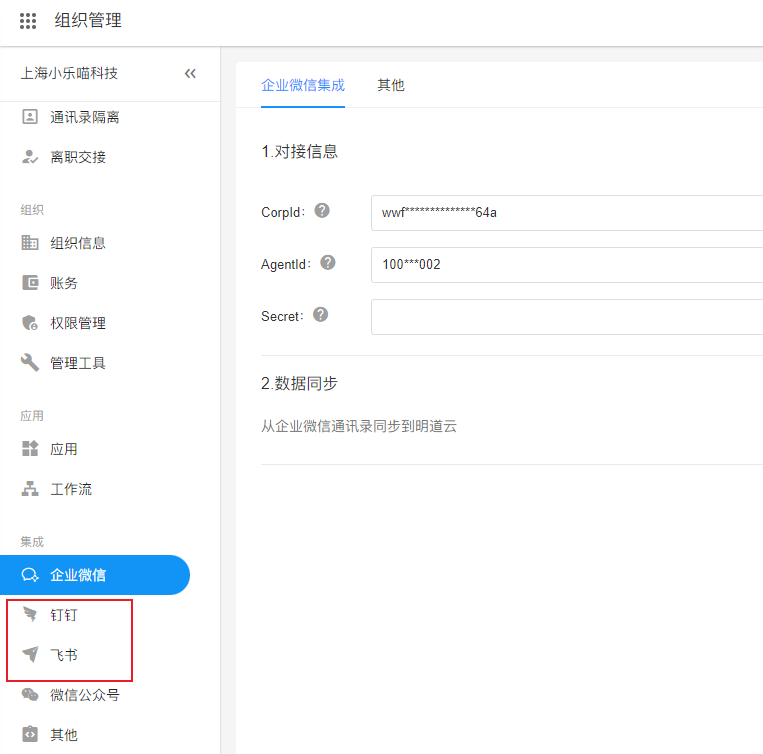
Task: Click the 通讯录隔离 sidebar icon
Action: [30, 117]
